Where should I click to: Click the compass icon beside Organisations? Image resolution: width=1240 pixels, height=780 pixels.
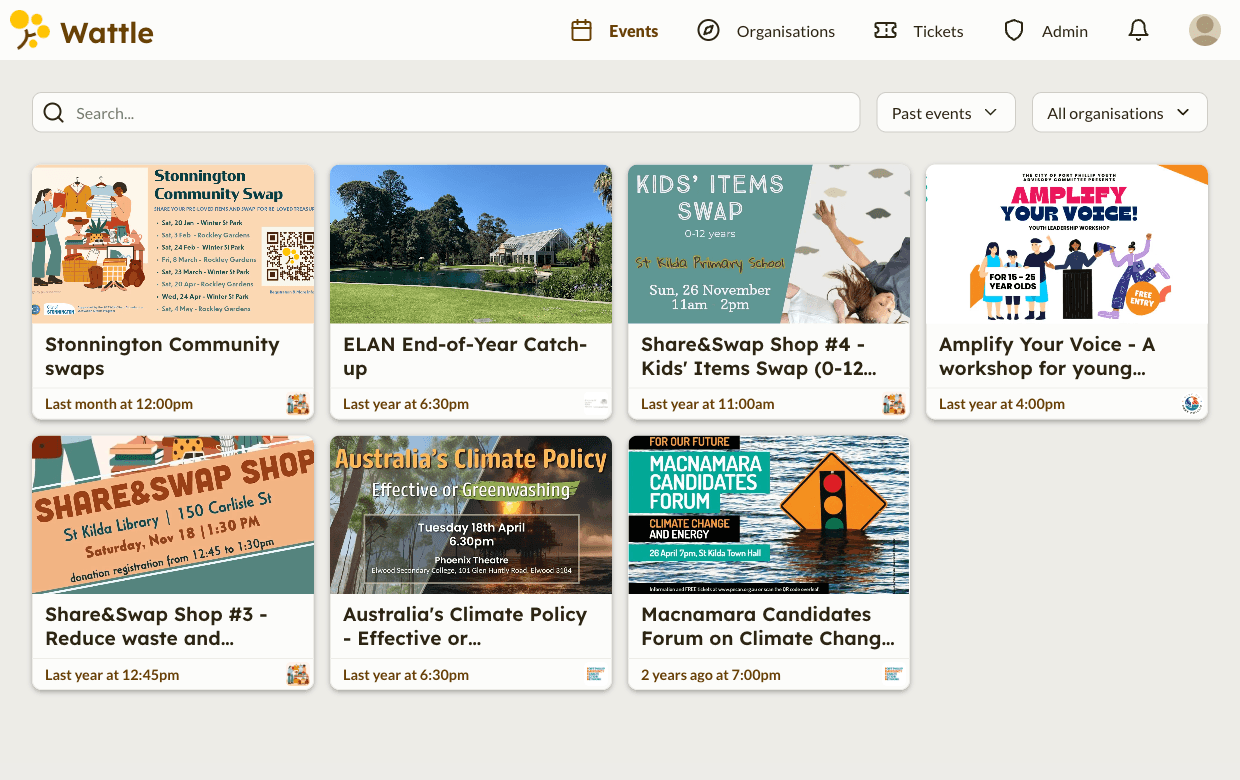(x=708, y=31)
